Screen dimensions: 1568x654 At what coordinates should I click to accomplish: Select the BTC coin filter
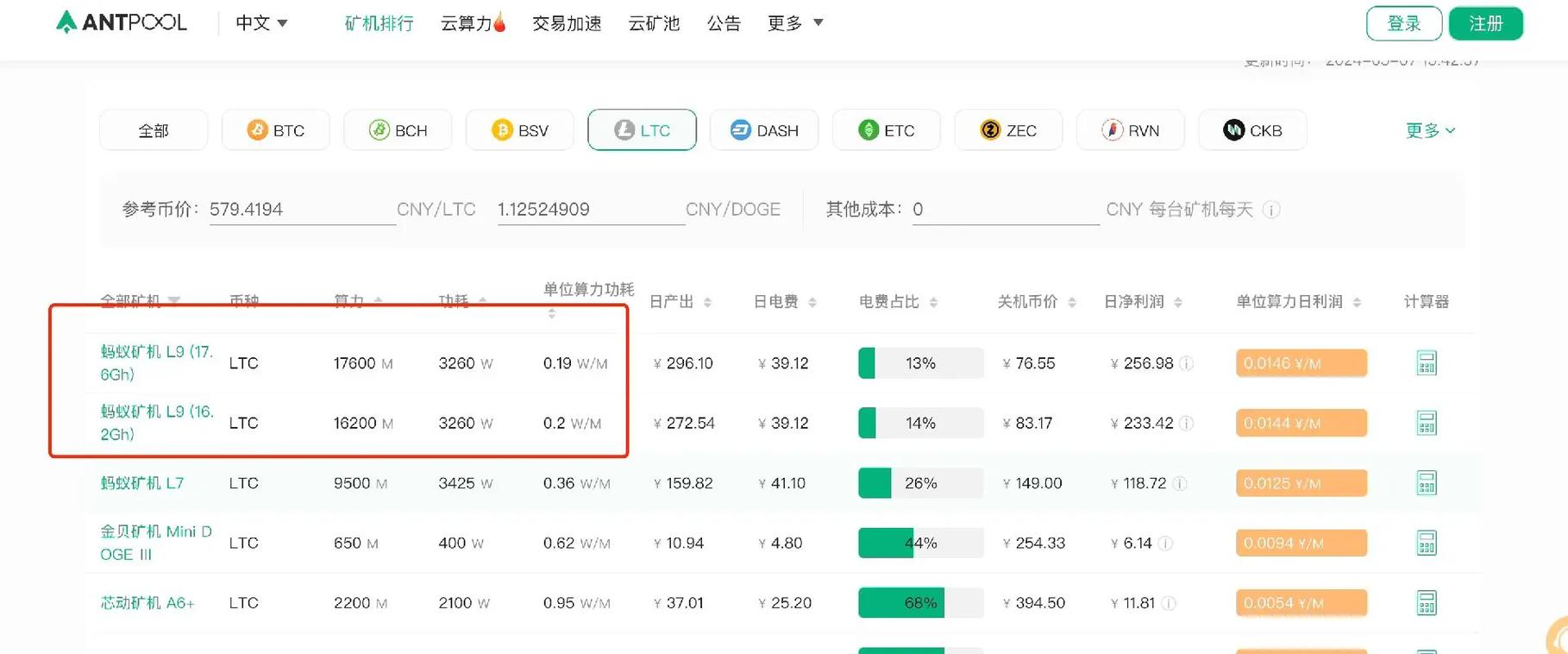276,130
